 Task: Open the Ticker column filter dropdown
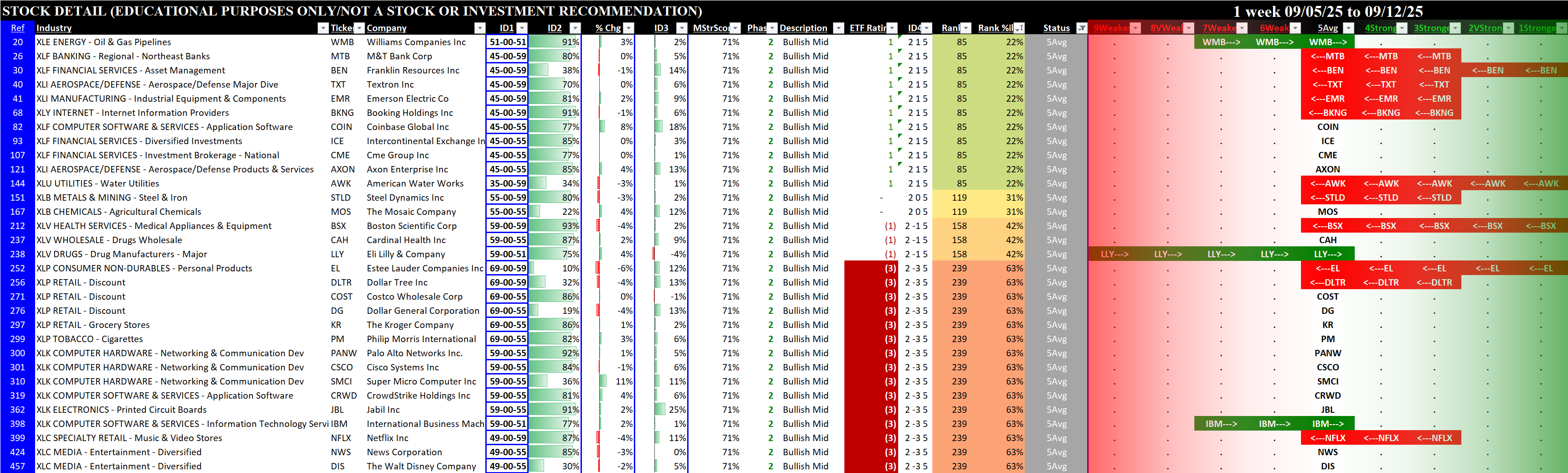click(359, 28)
